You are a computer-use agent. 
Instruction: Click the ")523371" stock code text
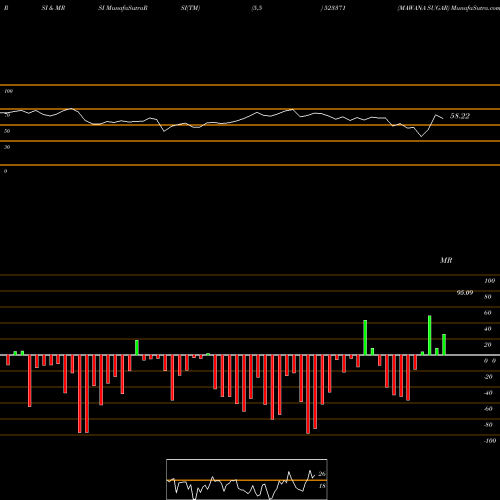333,8
